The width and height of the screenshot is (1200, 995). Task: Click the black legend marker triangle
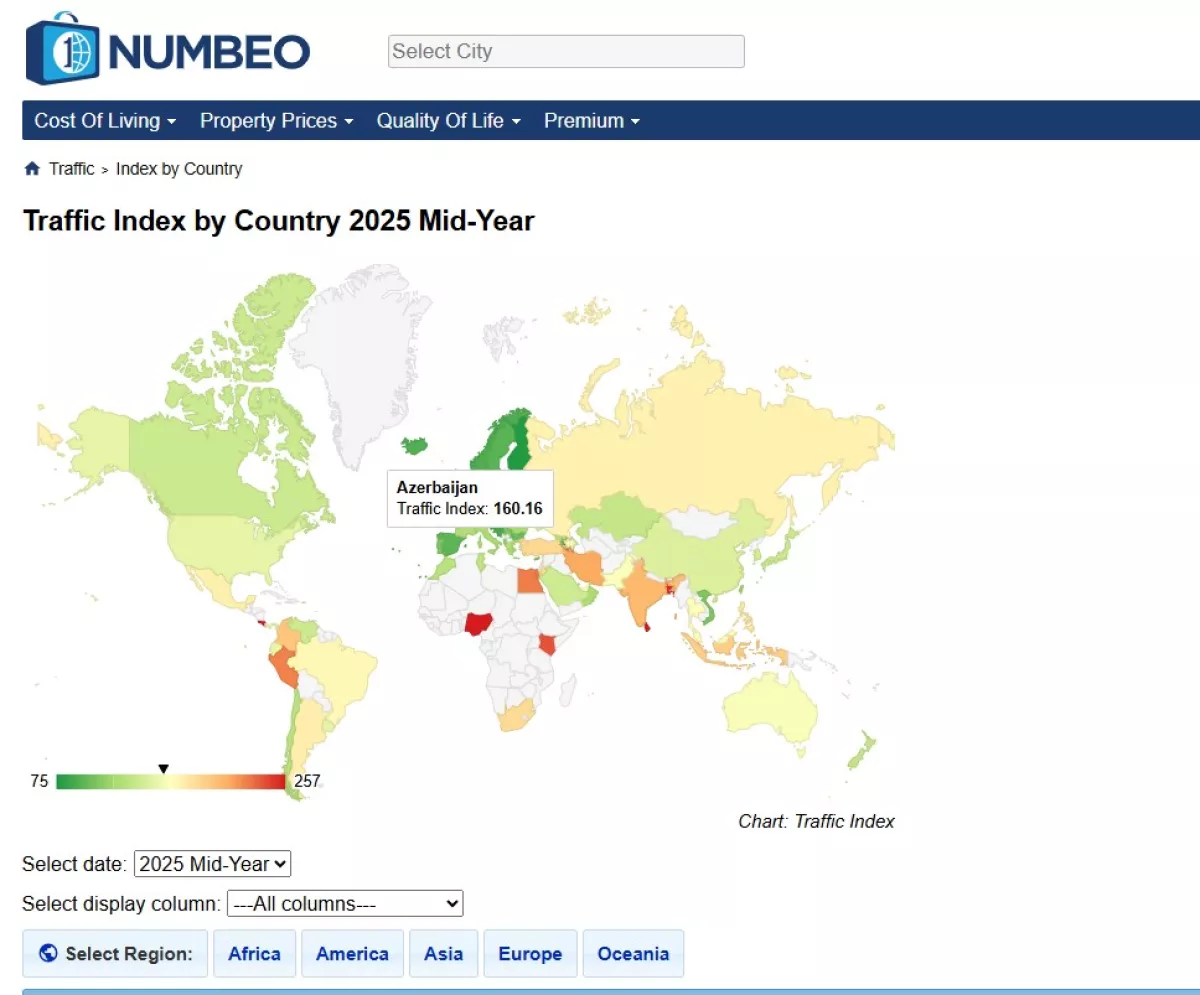[x=163, y=768]
